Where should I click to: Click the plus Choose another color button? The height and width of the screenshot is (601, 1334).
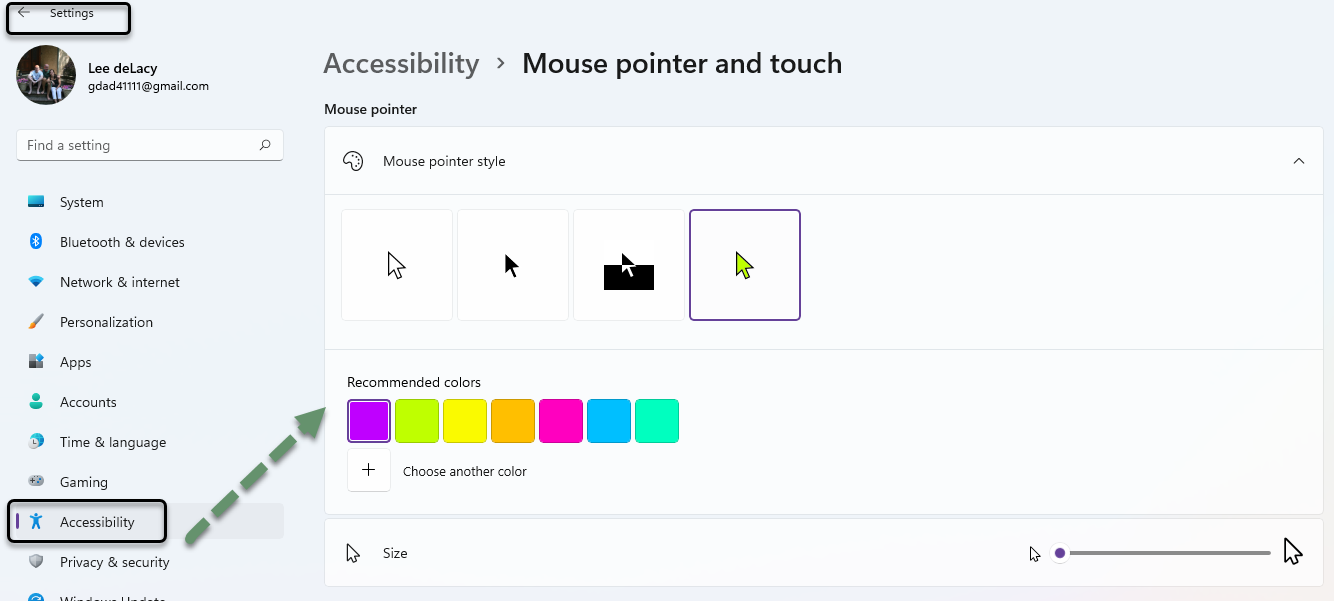(x=369, y=470)
